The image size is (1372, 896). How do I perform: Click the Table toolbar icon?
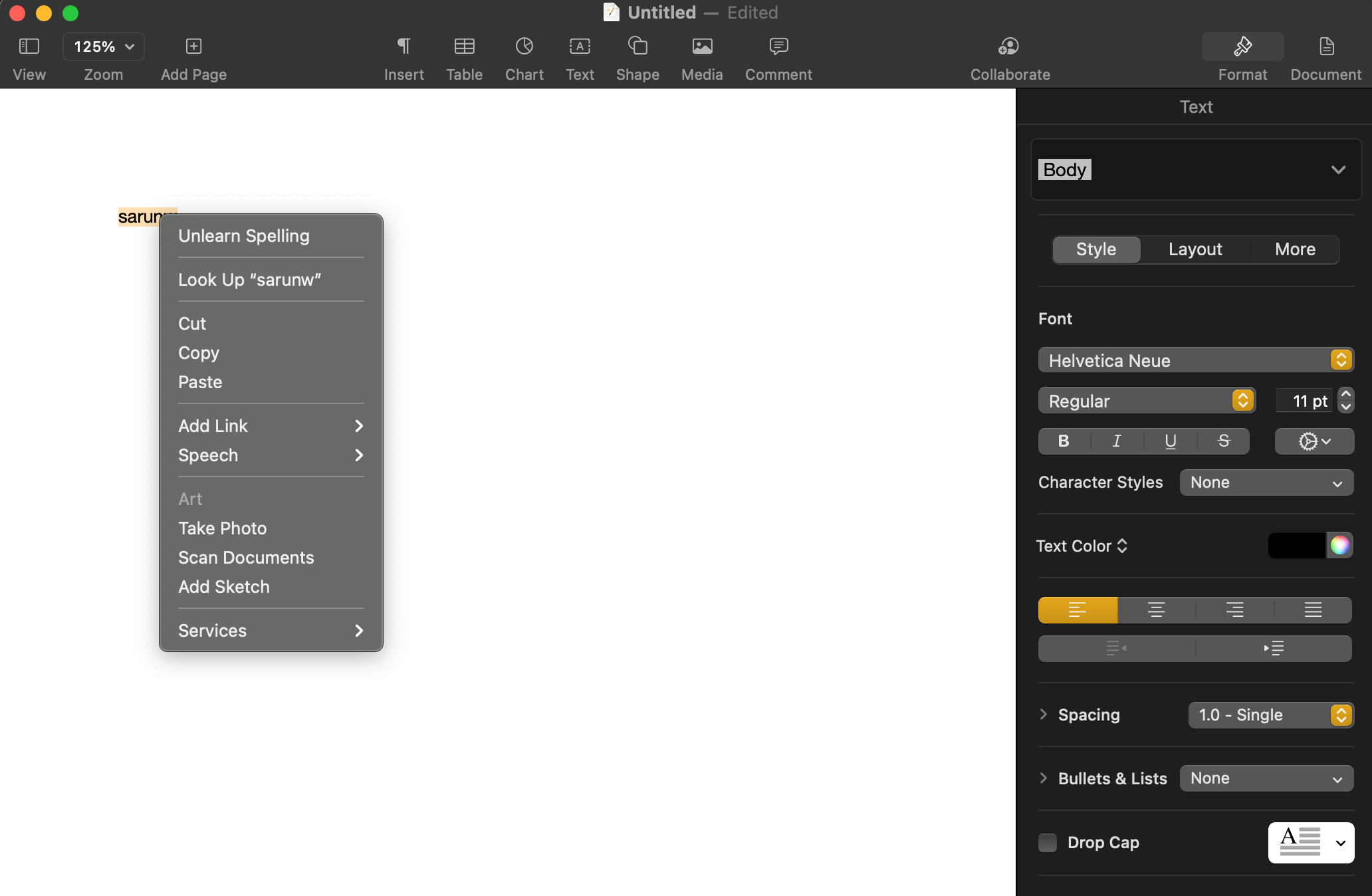pyautogui.click(x=464, y=47)
